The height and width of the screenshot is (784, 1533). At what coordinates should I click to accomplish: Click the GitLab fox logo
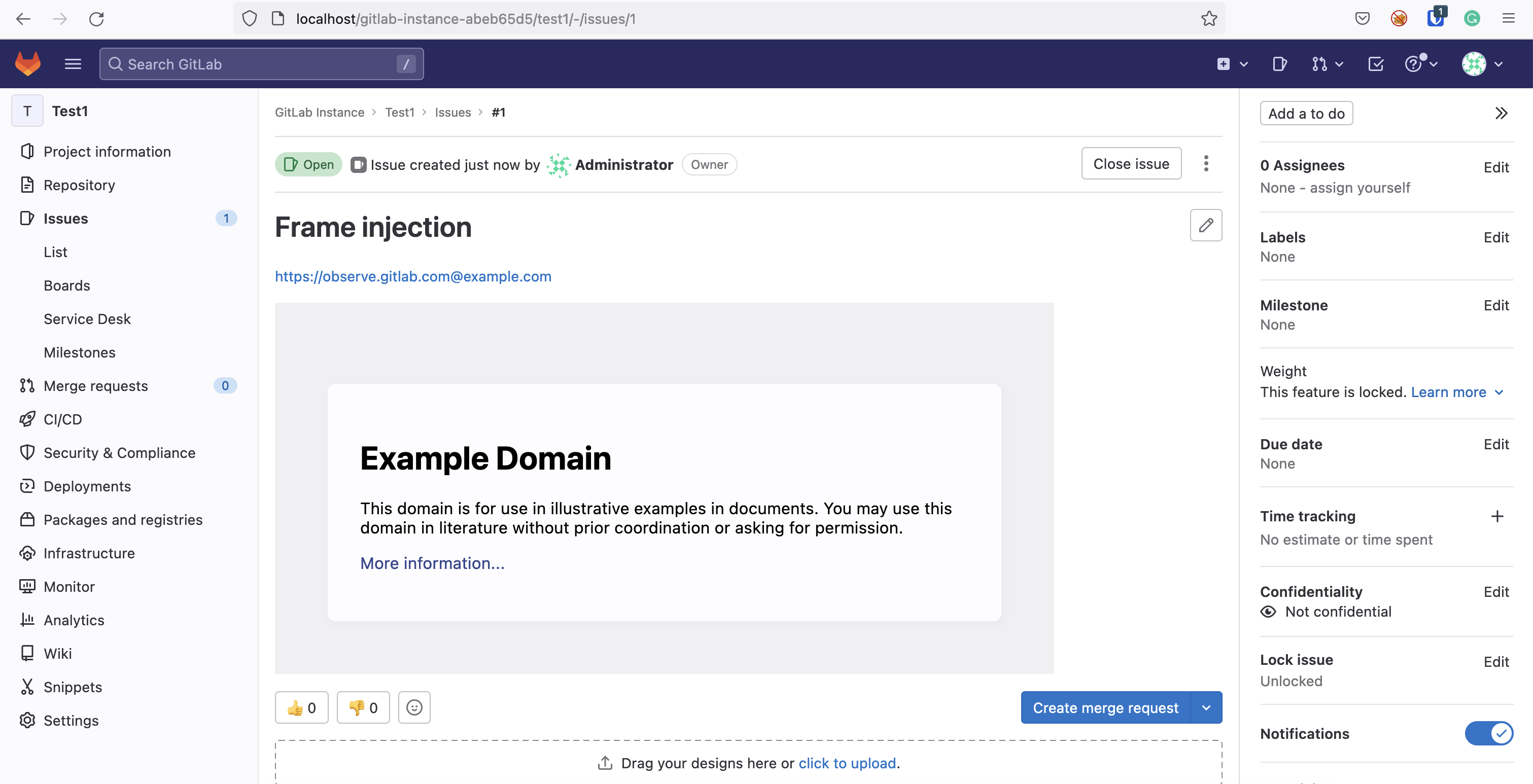[x=27, y=64]
